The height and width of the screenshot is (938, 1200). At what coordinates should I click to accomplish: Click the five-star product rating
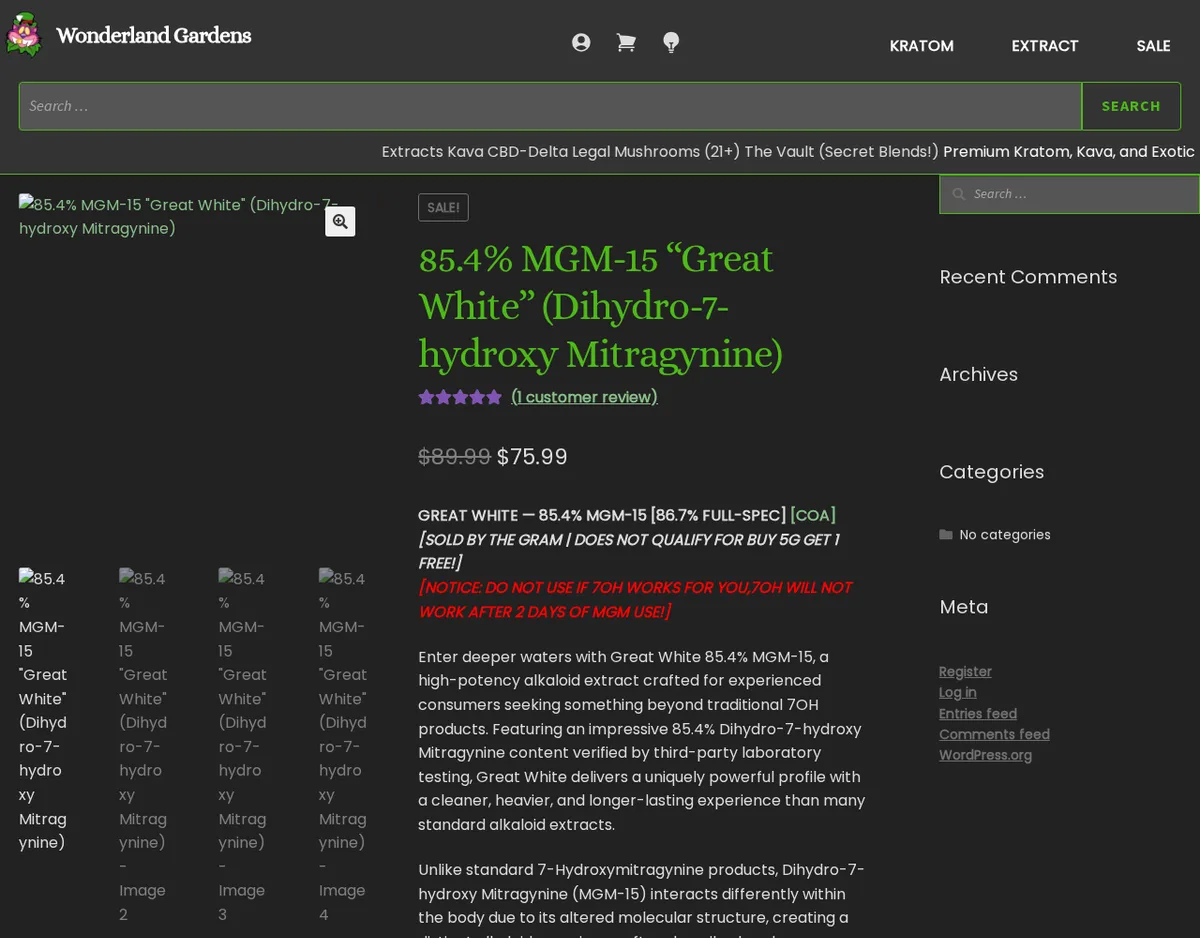pos(460,397)
